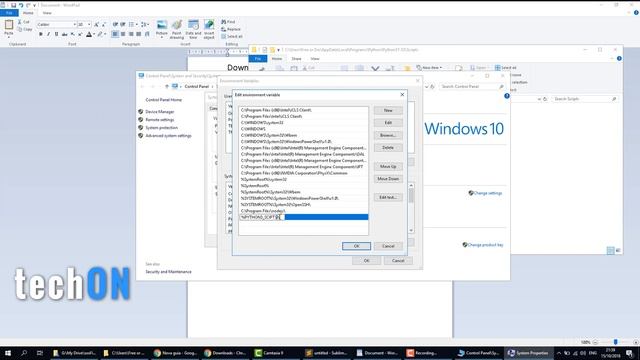Click Replace in WordPad Editing group

tap(231, 29)
